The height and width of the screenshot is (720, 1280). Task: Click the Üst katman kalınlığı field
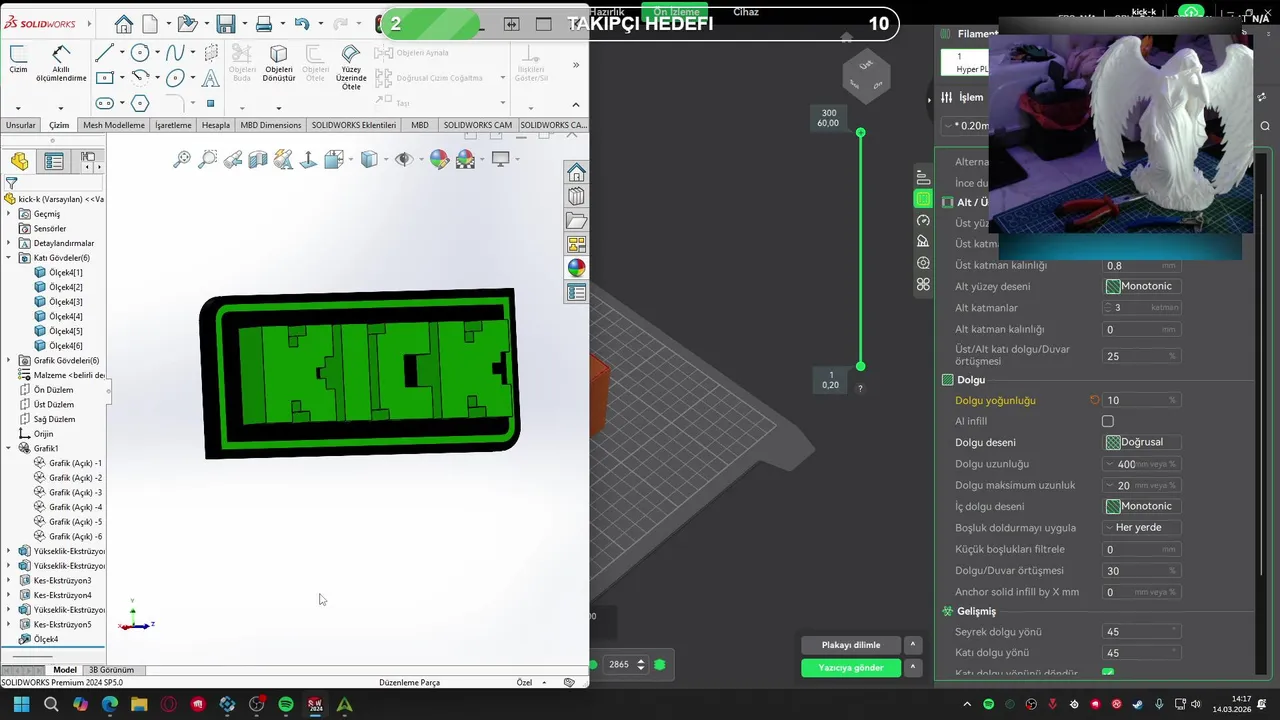(x=1142, y=266)
